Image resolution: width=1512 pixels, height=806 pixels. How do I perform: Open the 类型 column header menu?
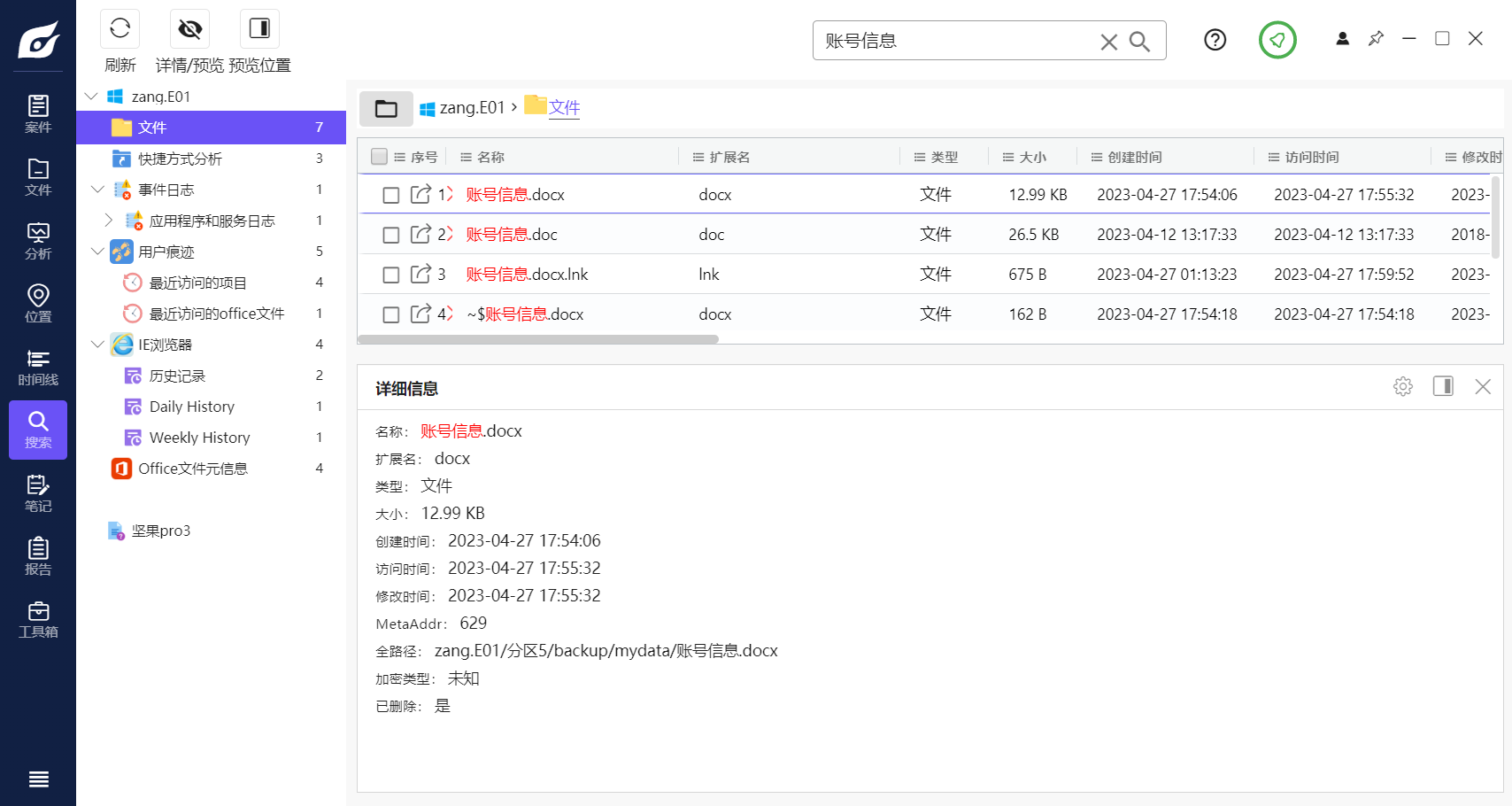(919, 157)
